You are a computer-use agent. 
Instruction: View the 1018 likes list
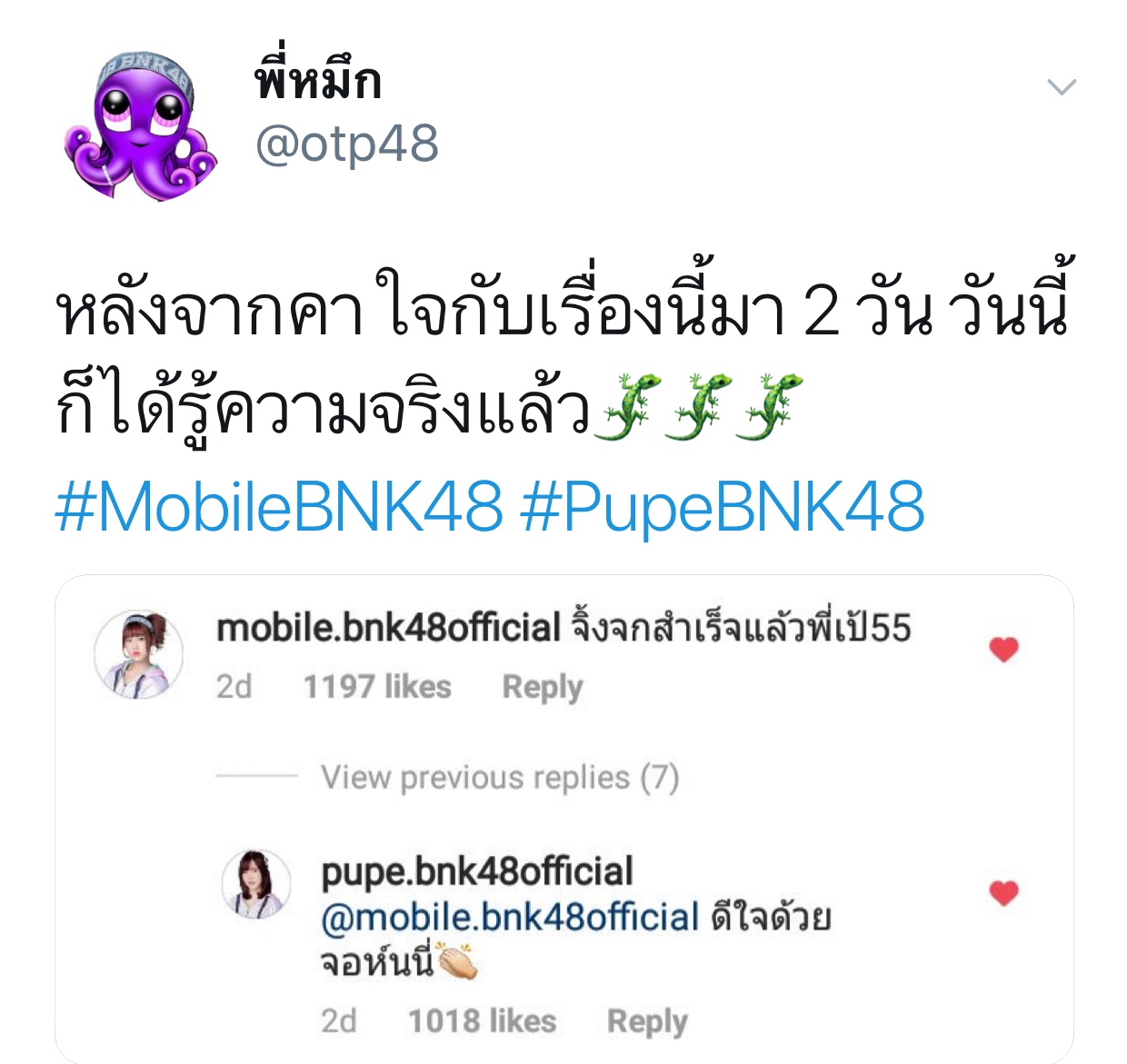tap(482, 1020)
